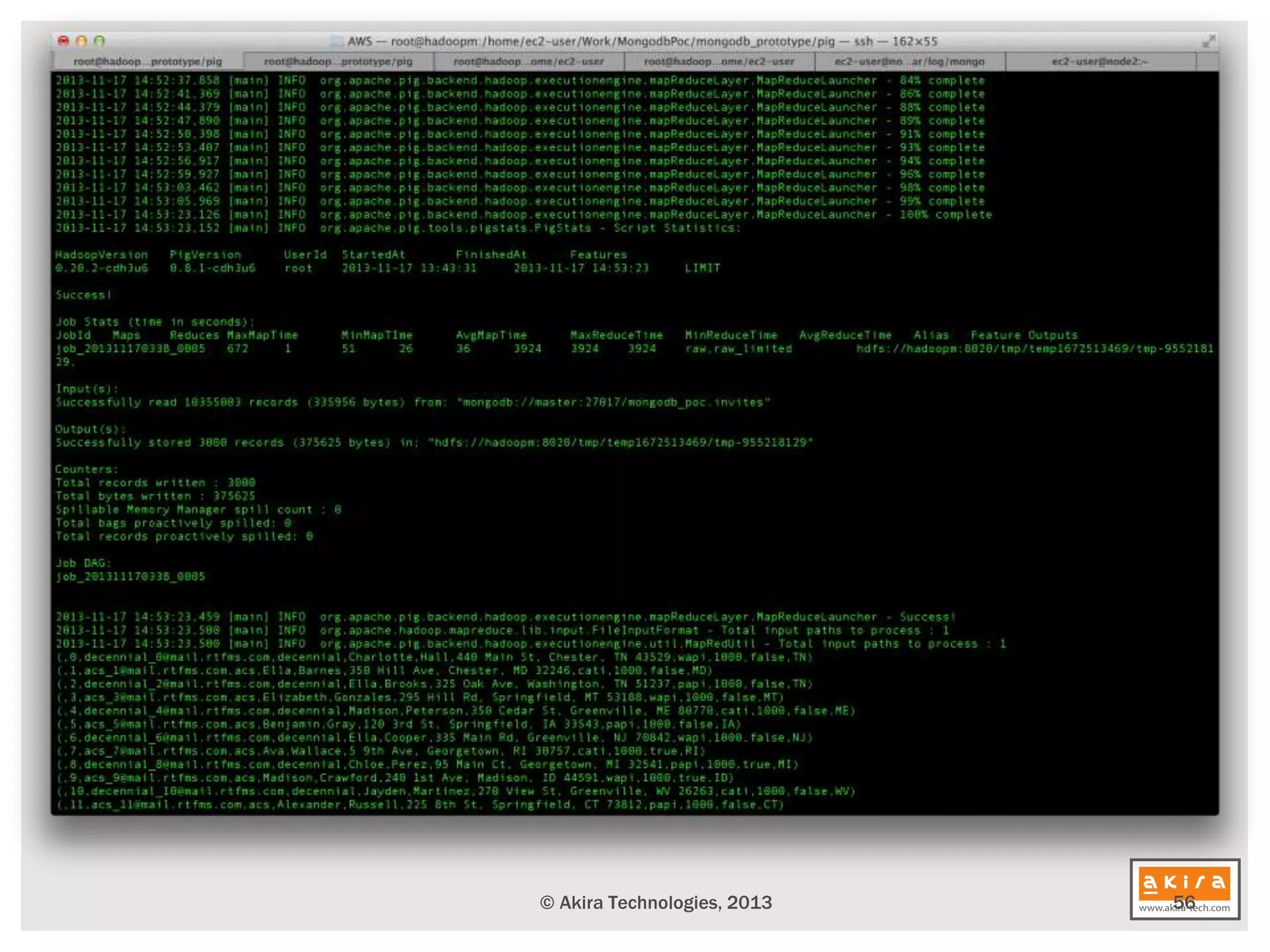Click the Akira Technologies 2013 copyright text
This screenshot has height=952, width=1270.
(x=655, y=902)
